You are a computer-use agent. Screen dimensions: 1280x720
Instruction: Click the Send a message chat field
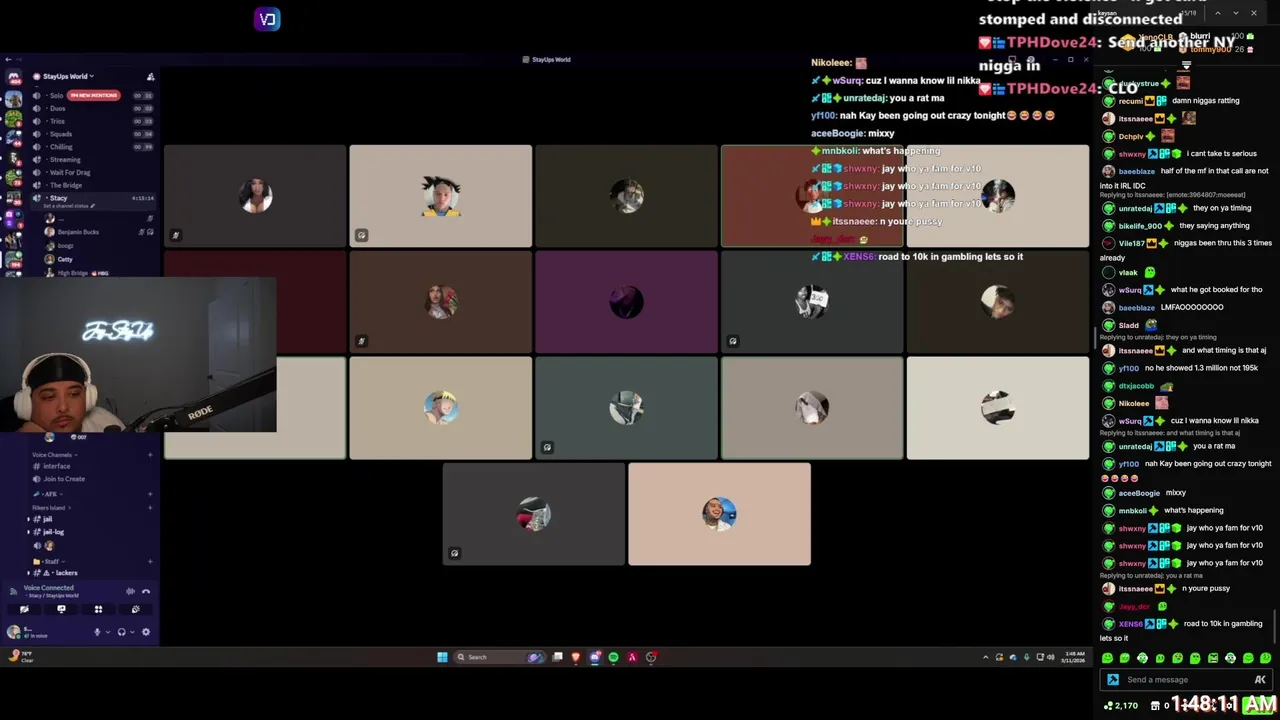(x=1185, y=680)
